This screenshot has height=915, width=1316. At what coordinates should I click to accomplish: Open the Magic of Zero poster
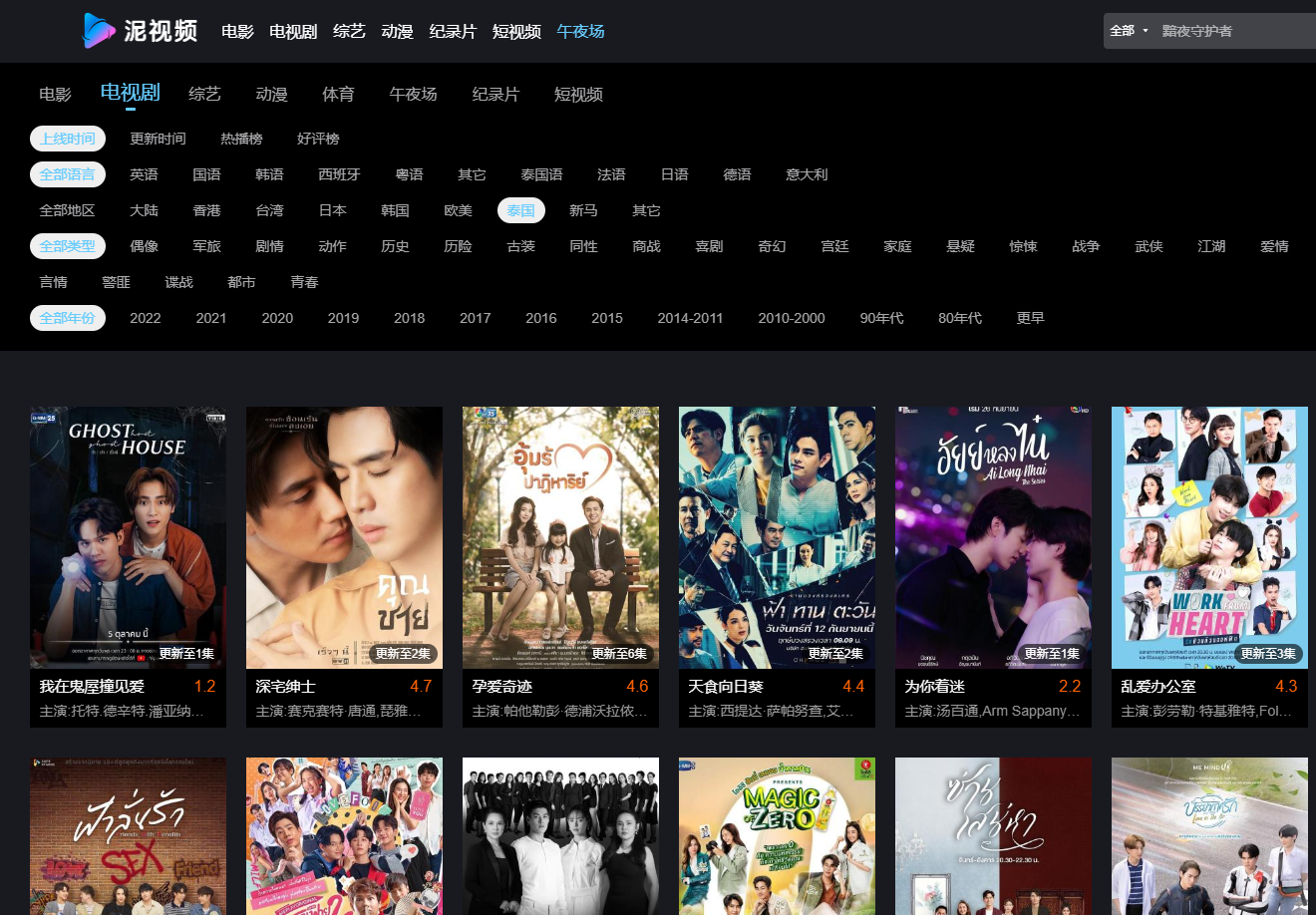coord(777,835)
